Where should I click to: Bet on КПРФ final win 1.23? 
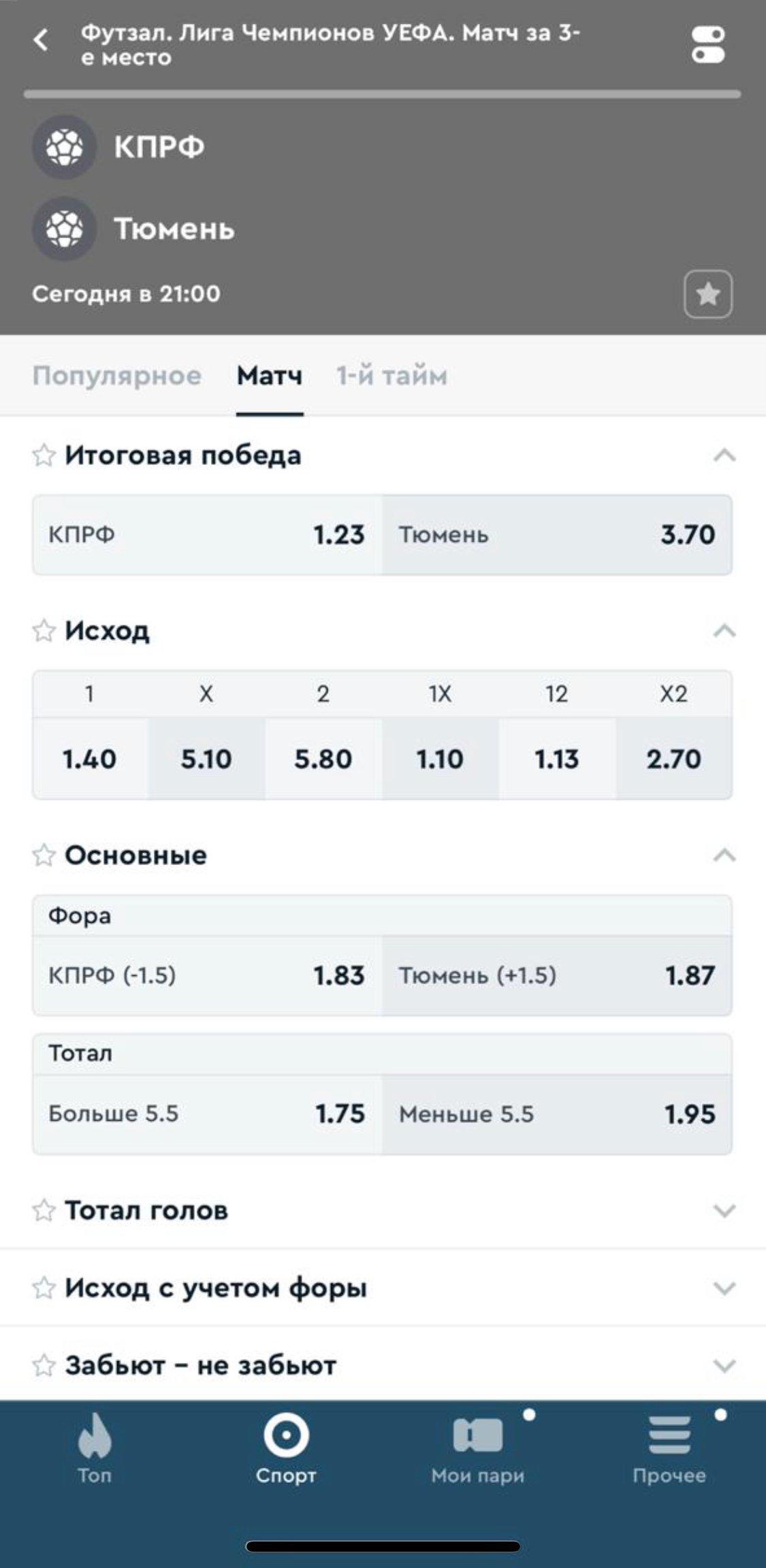point(207,535)
